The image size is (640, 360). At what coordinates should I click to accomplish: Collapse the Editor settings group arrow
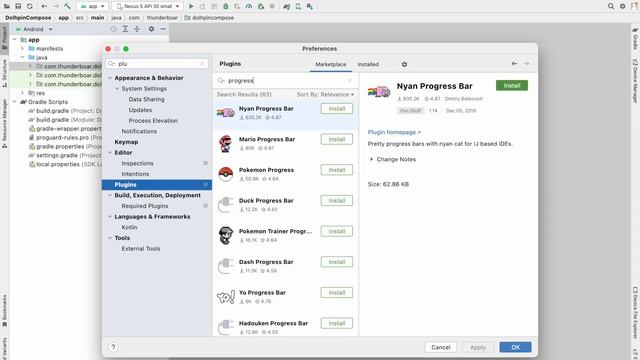click(110, 152)
